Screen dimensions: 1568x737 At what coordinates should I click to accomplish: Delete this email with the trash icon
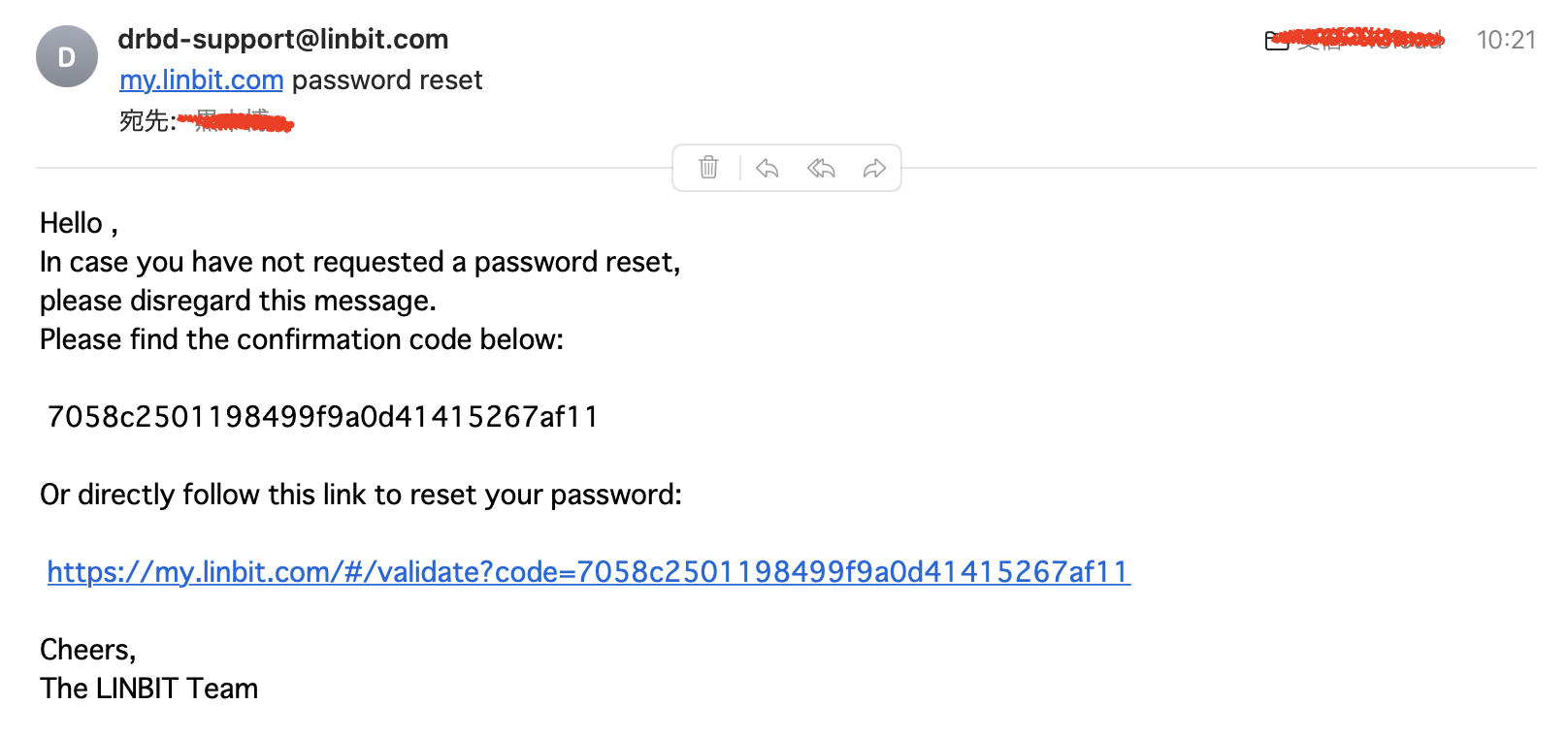[x=709, y=168]
